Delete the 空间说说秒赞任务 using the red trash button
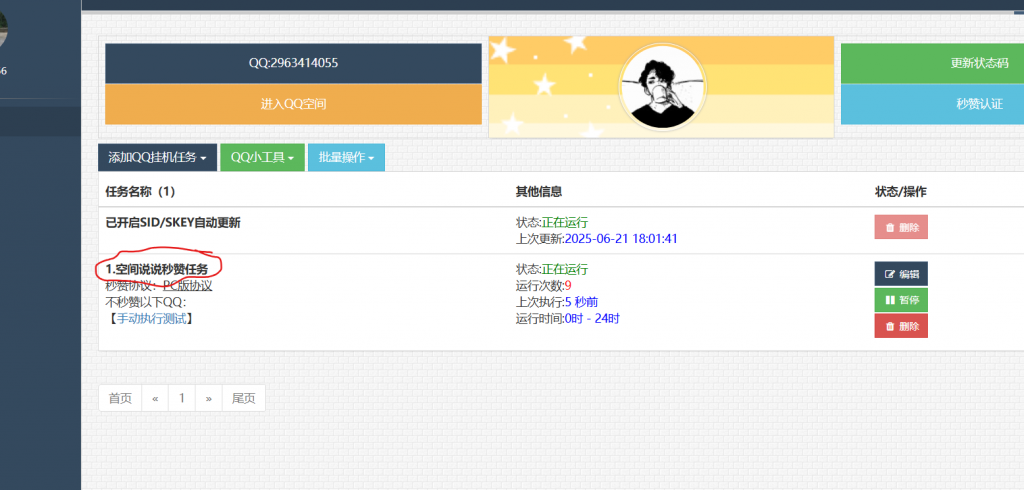Screen dimensions: 1024x490 pos(901,326)
